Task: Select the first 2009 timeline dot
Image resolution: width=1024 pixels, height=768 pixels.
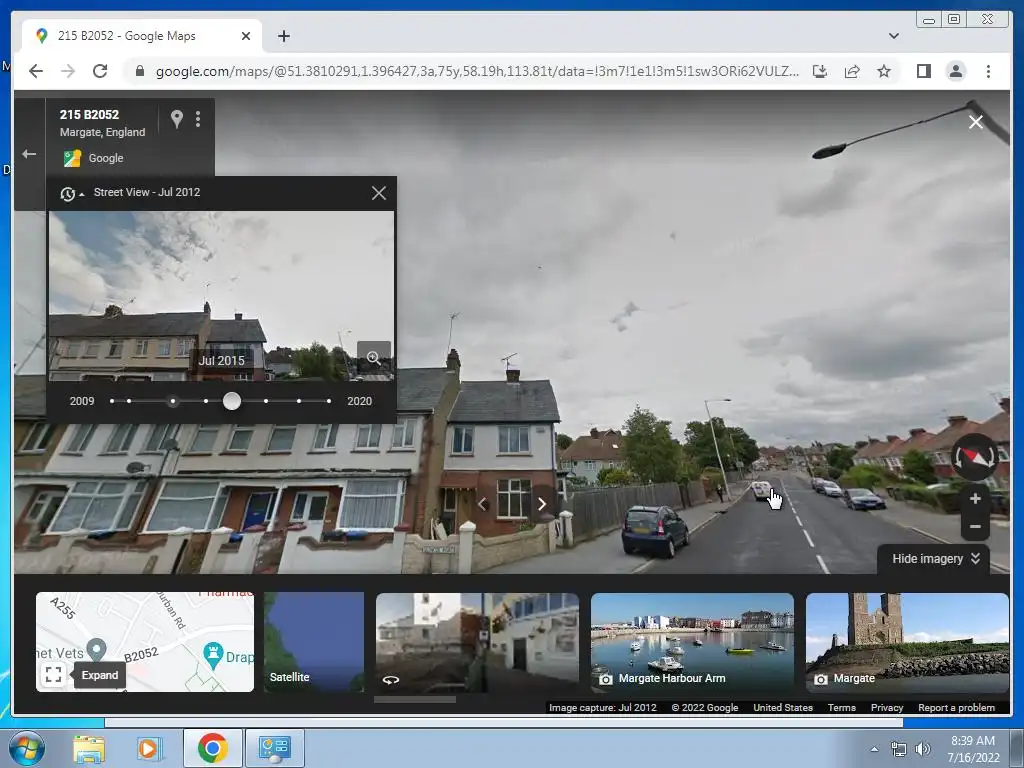Action: (x=112, y=401)
